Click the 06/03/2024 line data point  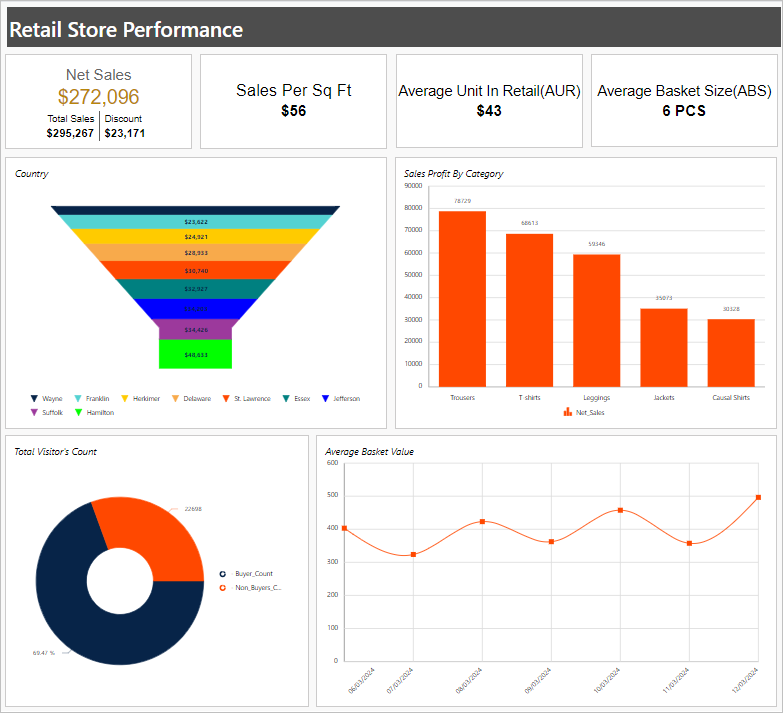click(x=344, y=528)
